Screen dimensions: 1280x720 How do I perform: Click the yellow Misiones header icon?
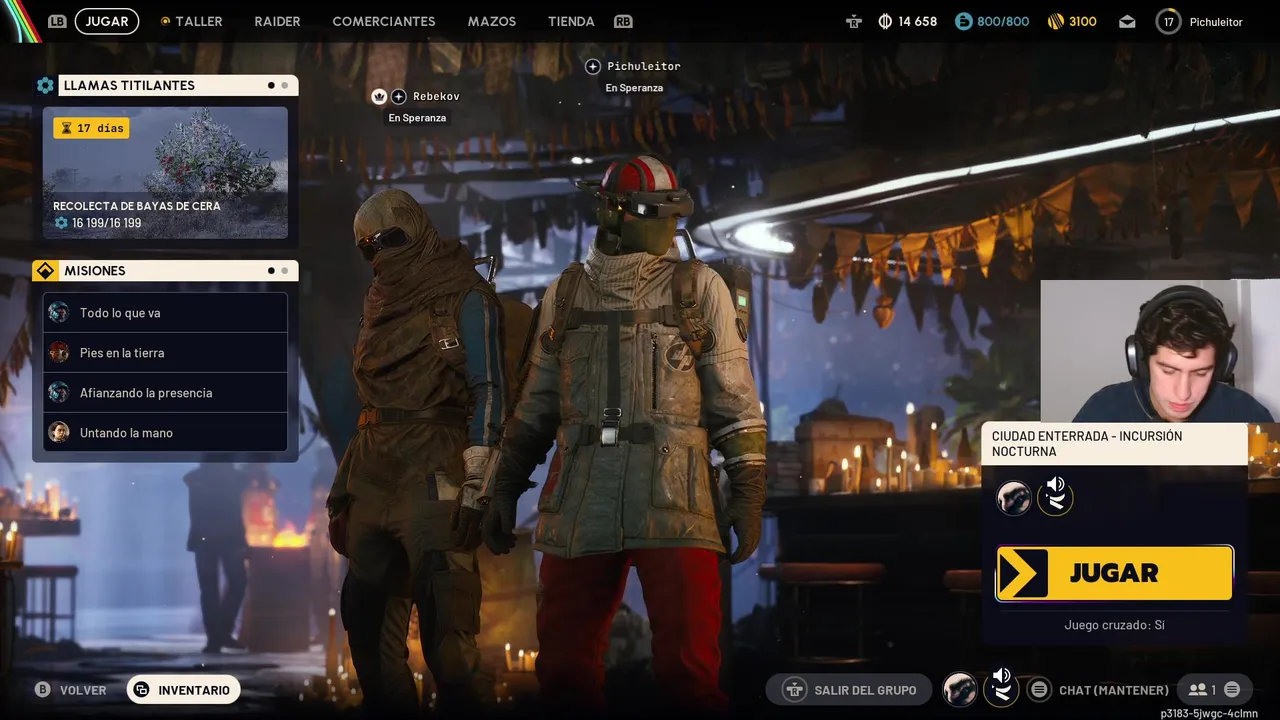pyautogui.click(x=45, y=271)
